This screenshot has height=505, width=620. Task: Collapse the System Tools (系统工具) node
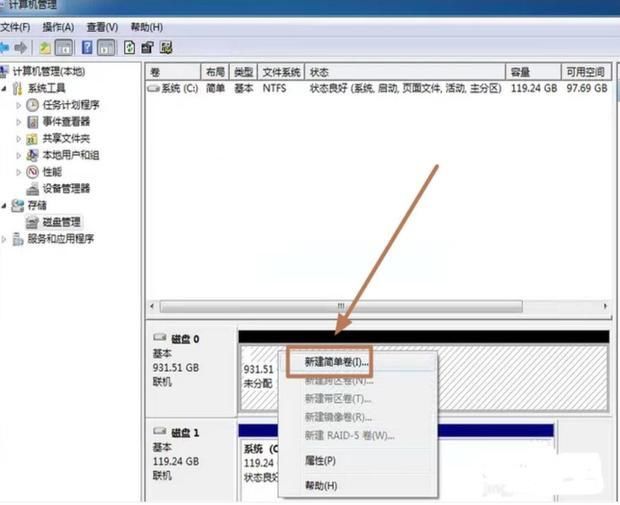pos(5,88)
